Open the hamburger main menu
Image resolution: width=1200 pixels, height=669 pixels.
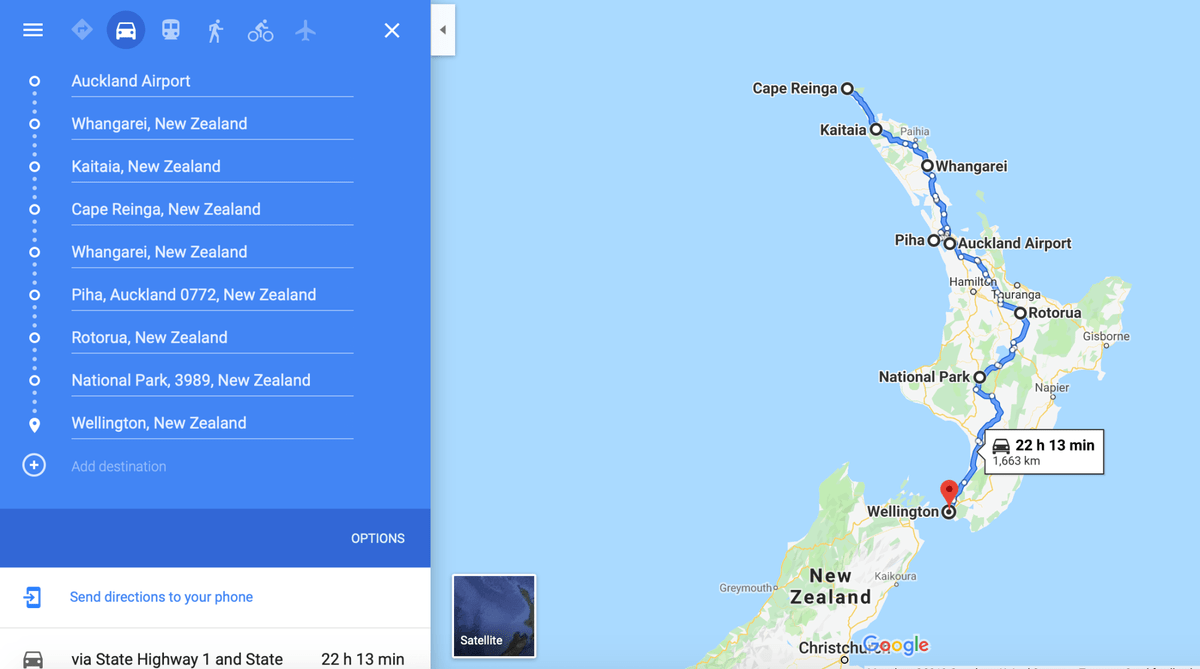pos(33,30)
